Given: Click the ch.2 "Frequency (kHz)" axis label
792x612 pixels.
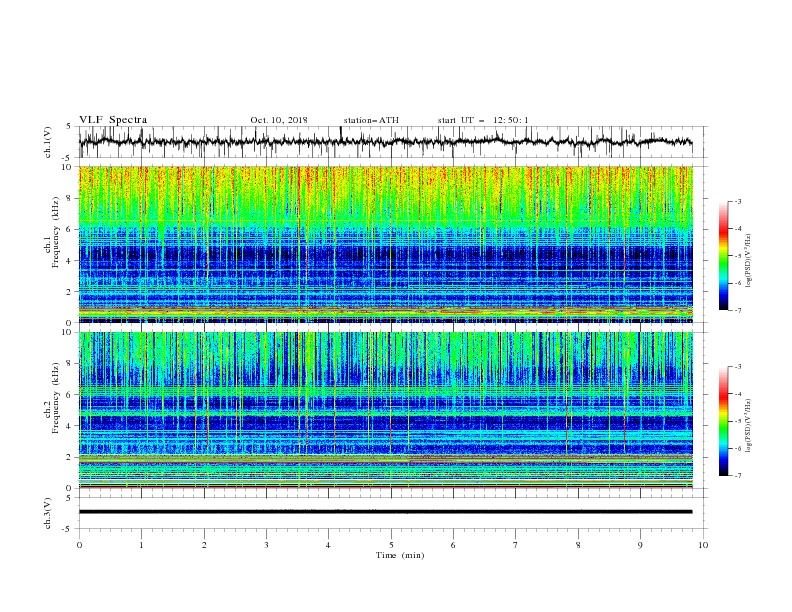Looking at the screenshot, I should coord(56,397).
